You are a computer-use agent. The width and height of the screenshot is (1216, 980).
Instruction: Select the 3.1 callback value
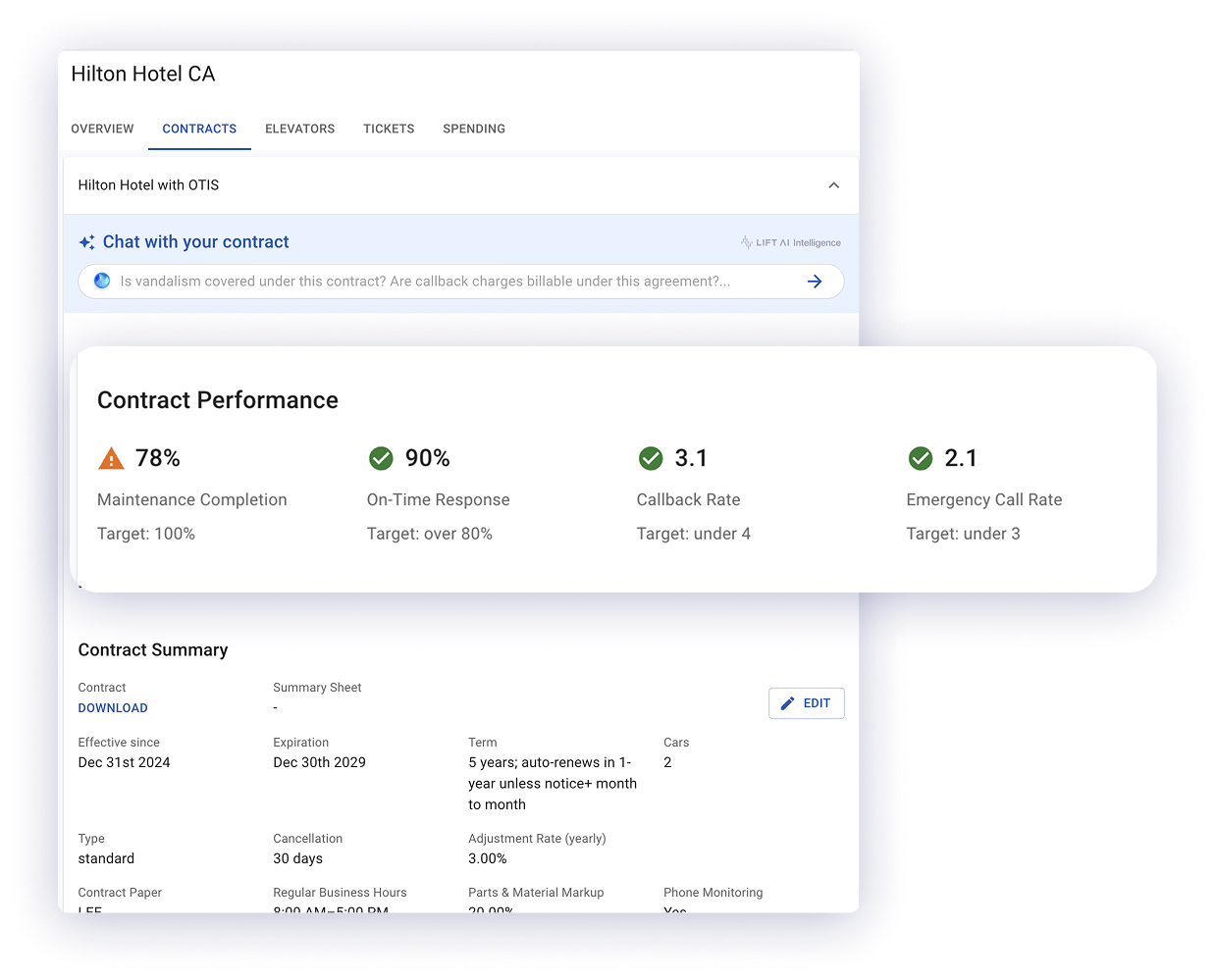tap(691, 458)
